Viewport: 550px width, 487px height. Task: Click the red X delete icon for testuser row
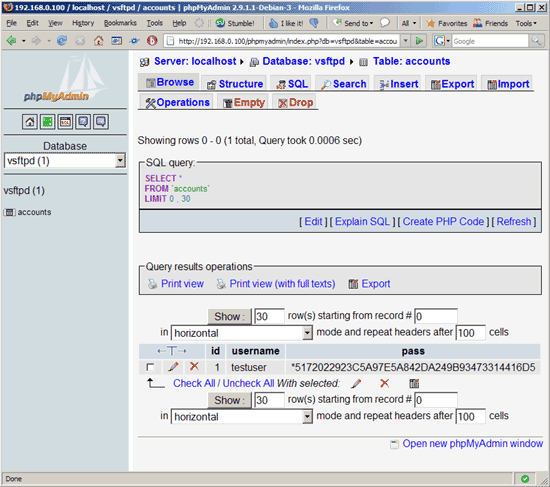[194, 367]
